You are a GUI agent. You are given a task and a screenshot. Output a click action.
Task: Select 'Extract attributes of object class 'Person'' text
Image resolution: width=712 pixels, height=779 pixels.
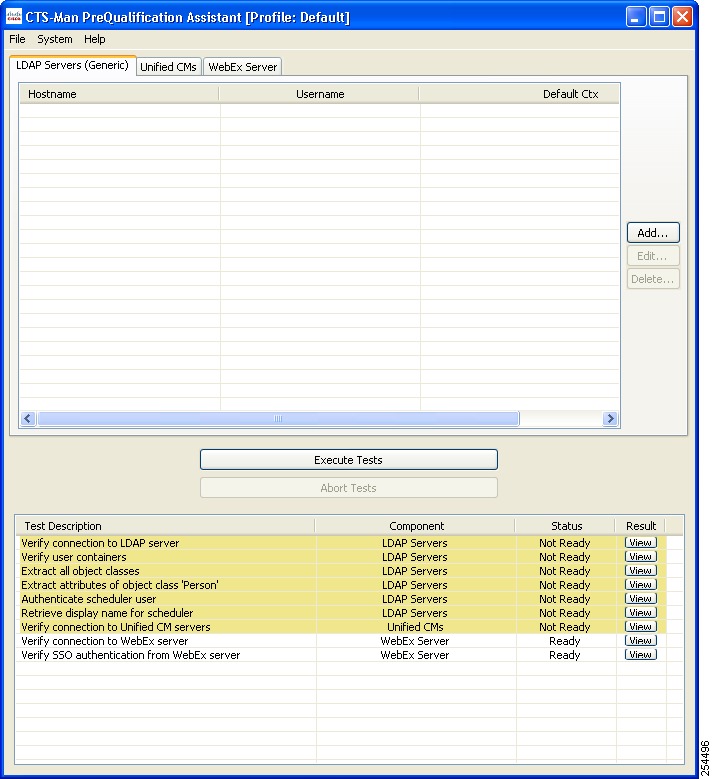[x=120, y=585]
